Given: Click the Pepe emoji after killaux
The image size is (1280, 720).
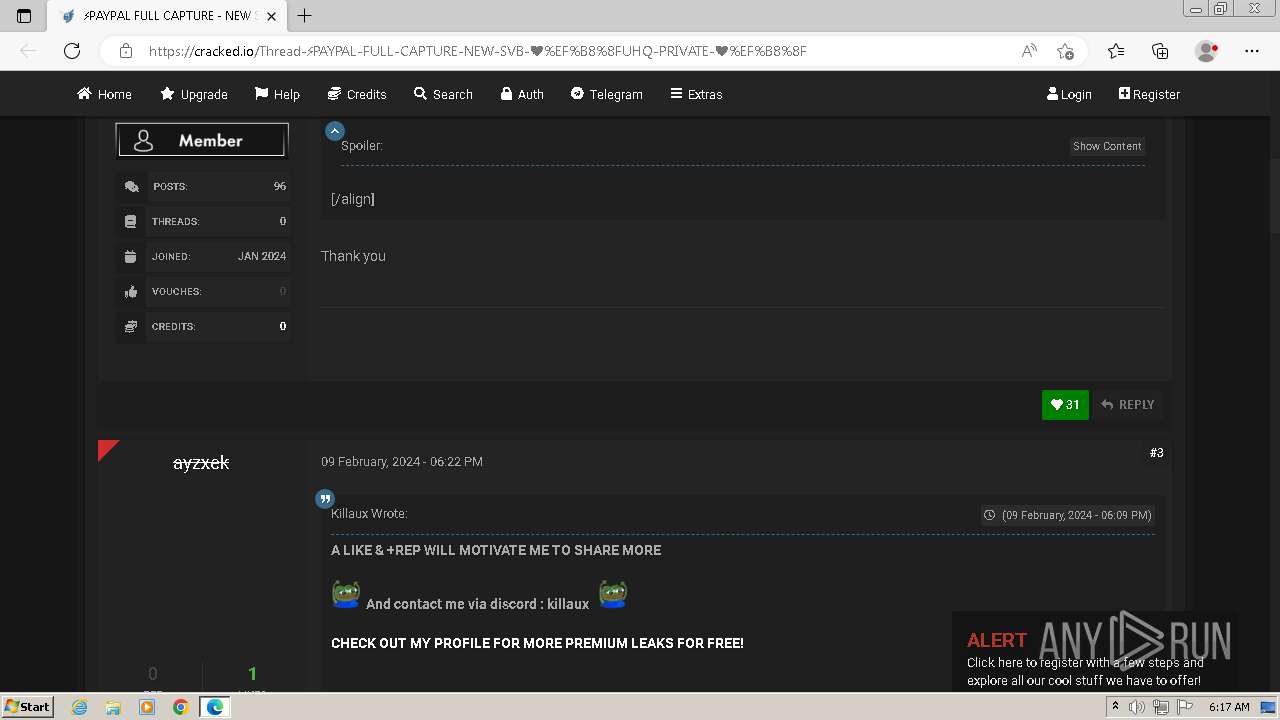Looking at the screenshot, I should (613, 594).
